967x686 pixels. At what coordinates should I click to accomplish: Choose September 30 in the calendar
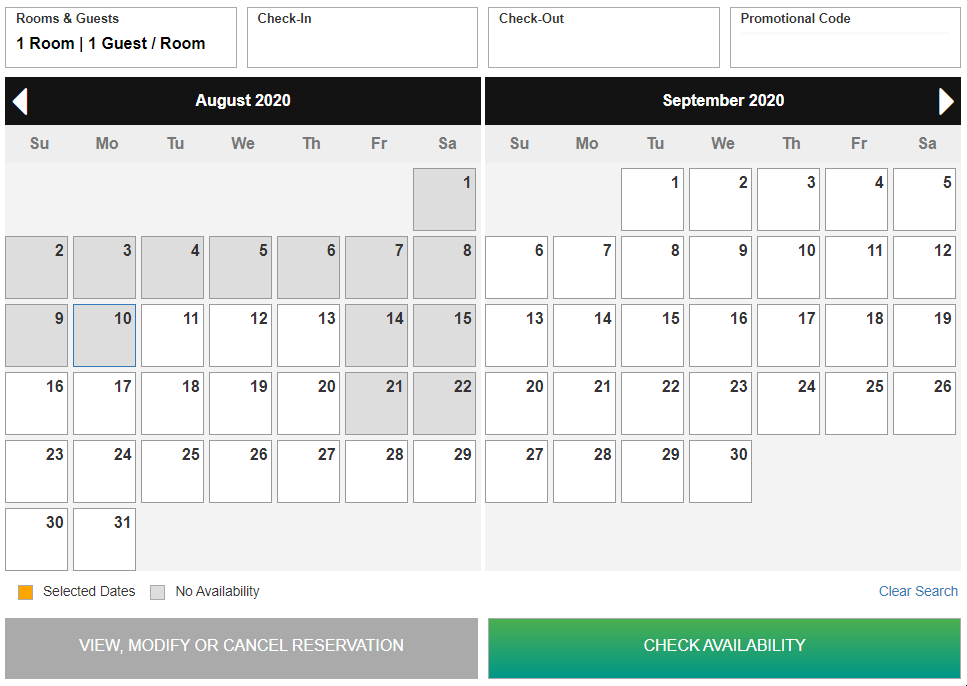pos(720,472)
